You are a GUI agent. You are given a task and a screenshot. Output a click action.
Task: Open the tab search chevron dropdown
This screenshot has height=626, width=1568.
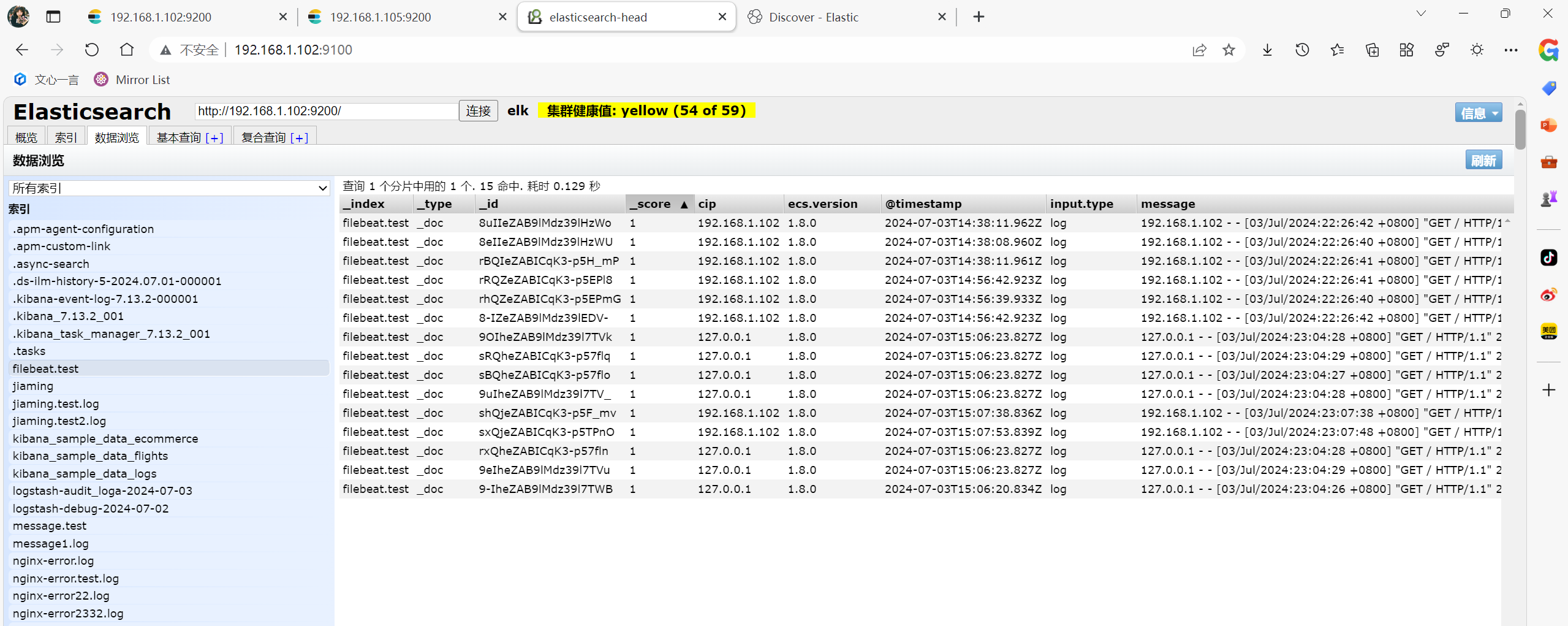point(1421,13)
